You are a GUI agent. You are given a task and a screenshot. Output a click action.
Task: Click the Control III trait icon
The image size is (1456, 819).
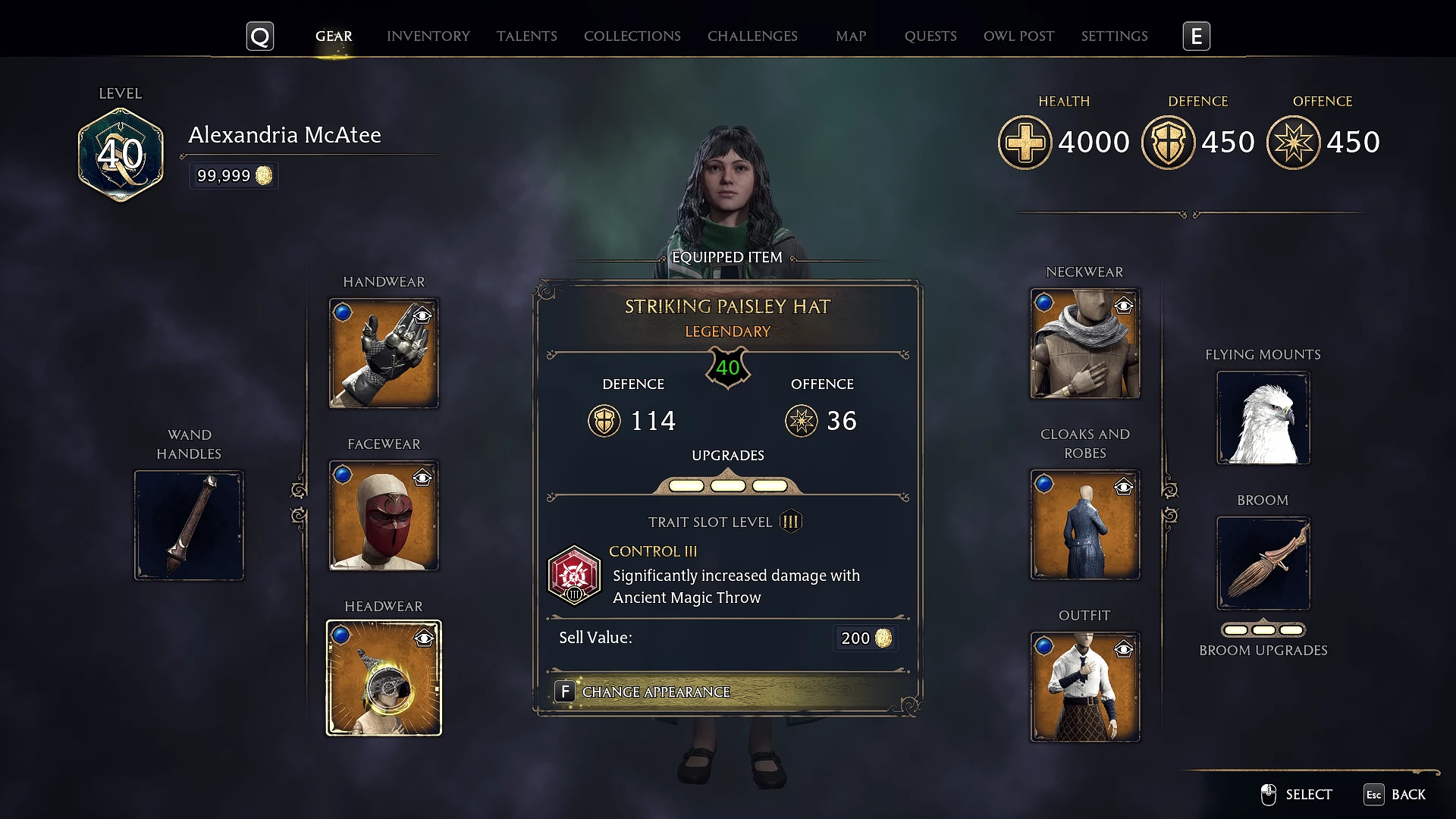point(574,576)
